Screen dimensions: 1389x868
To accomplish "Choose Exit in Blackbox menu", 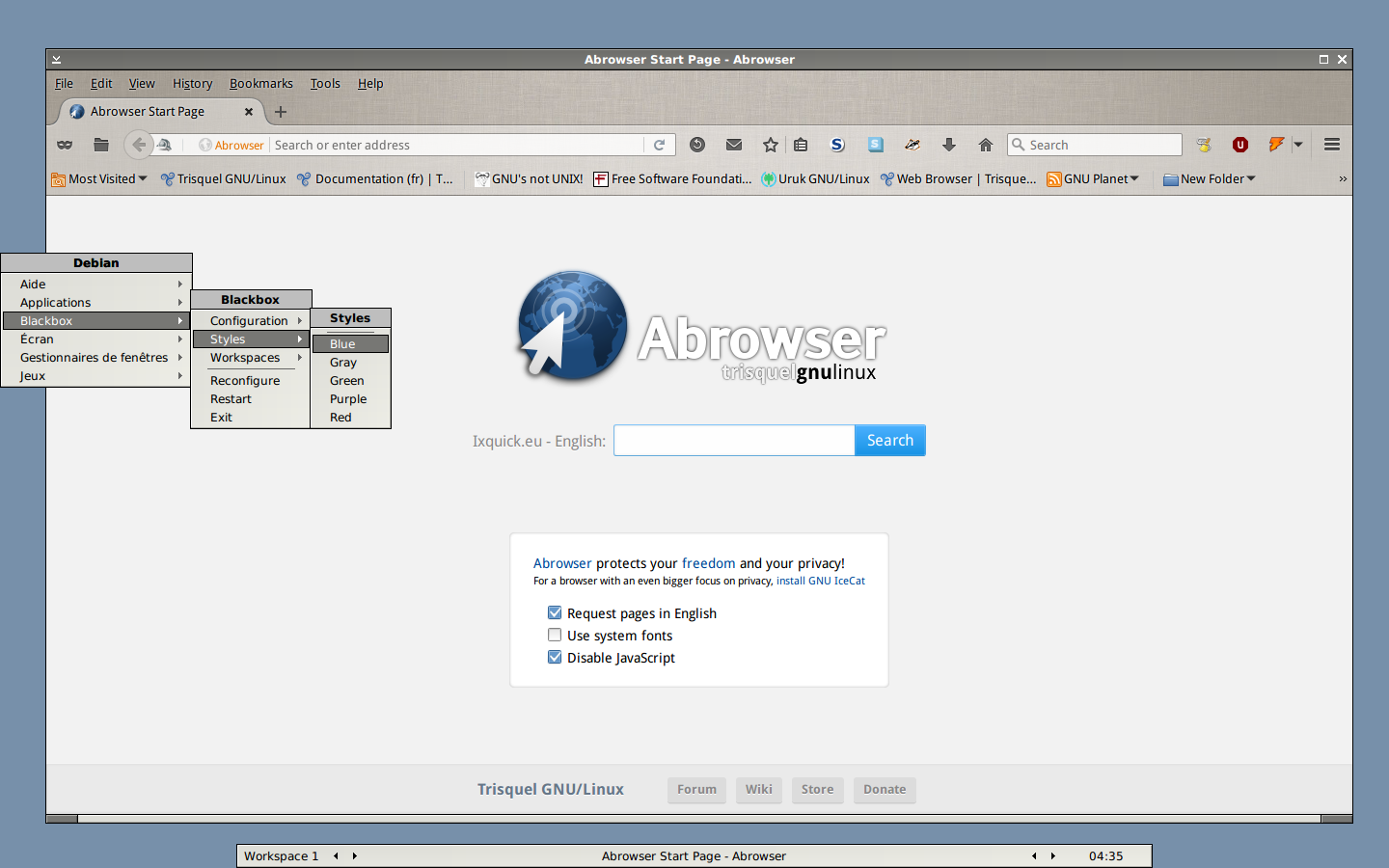I will 251,417.
